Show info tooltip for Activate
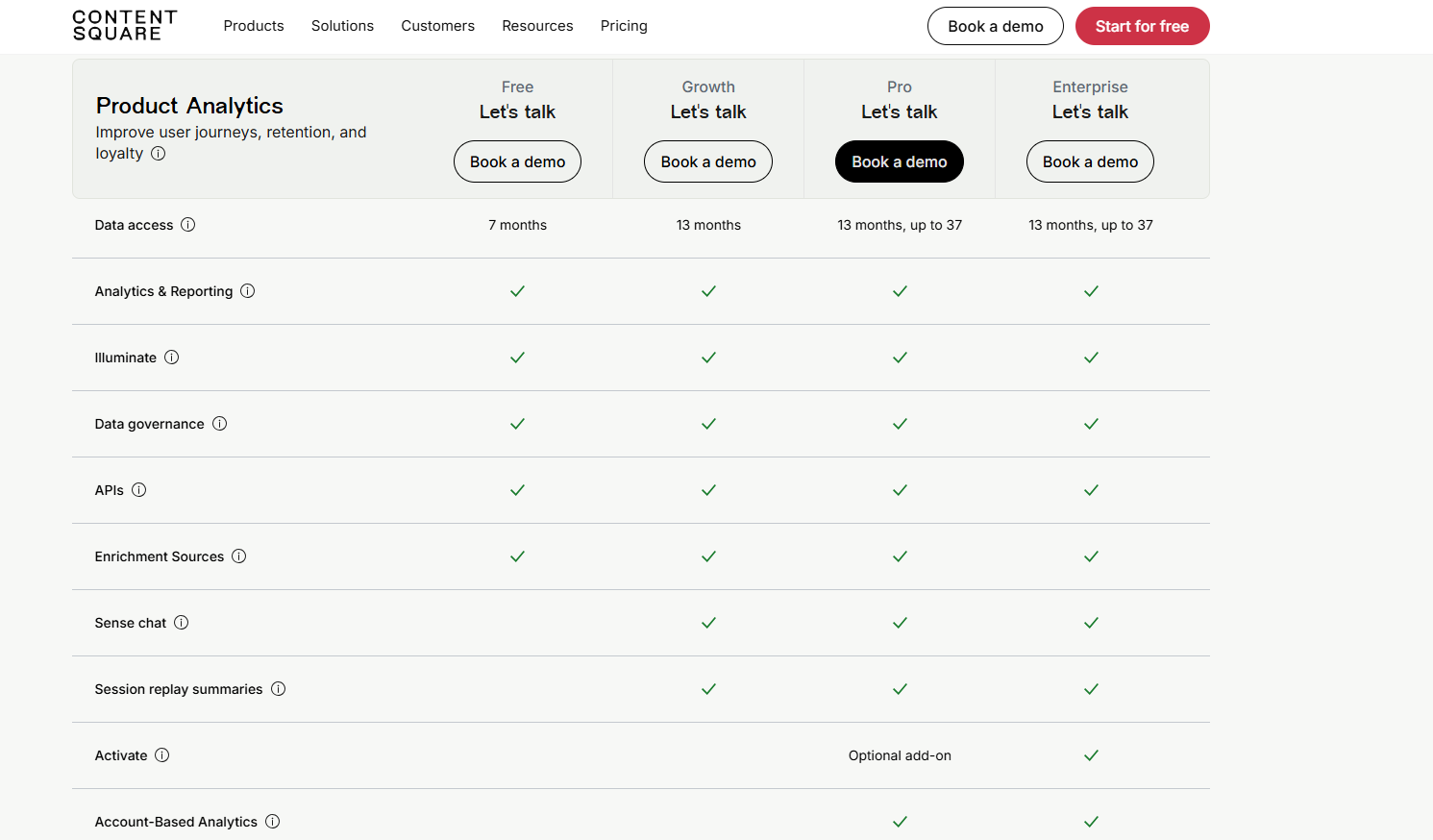 click(162, 755)
